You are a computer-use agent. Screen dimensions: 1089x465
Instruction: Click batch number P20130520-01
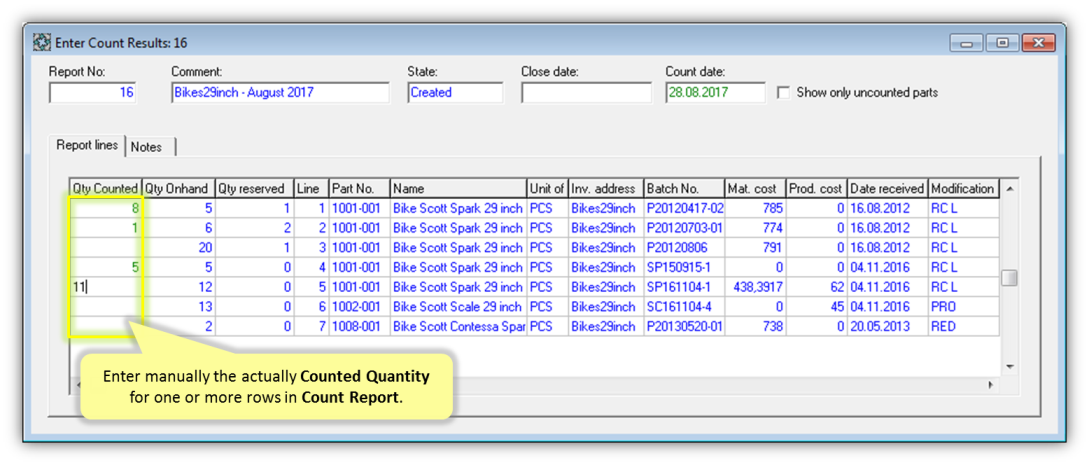click(x=684, y=326)
